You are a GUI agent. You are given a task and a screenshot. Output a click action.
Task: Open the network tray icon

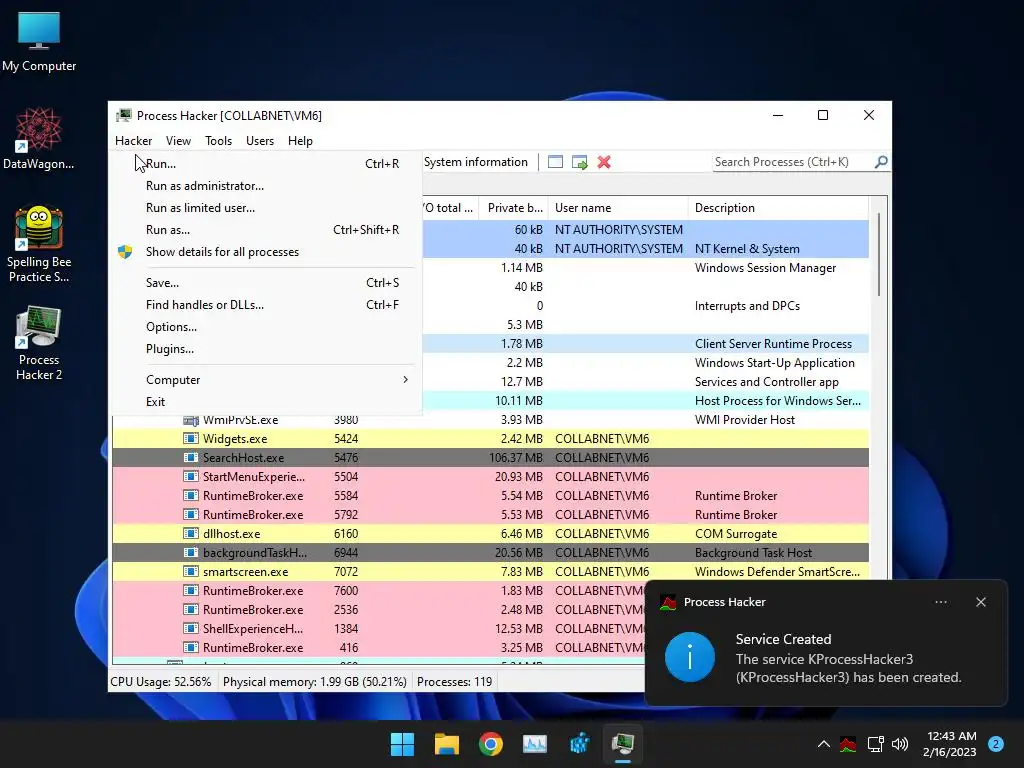pos(875,744)
